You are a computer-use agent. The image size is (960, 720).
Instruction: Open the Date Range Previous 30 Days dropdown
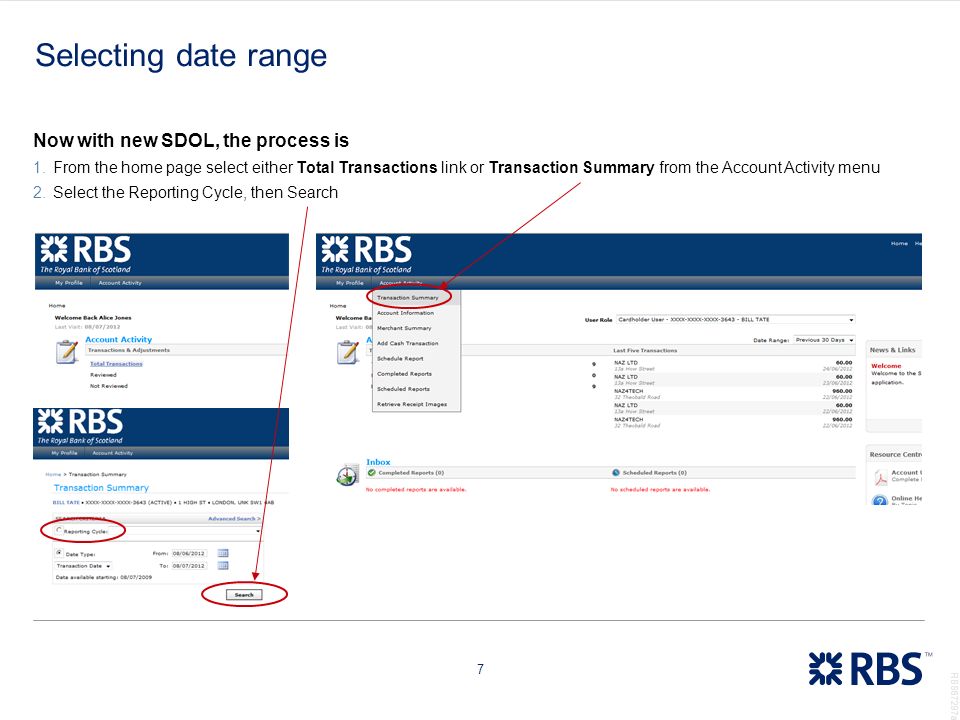pyautogui.click(x=825, y=340)
